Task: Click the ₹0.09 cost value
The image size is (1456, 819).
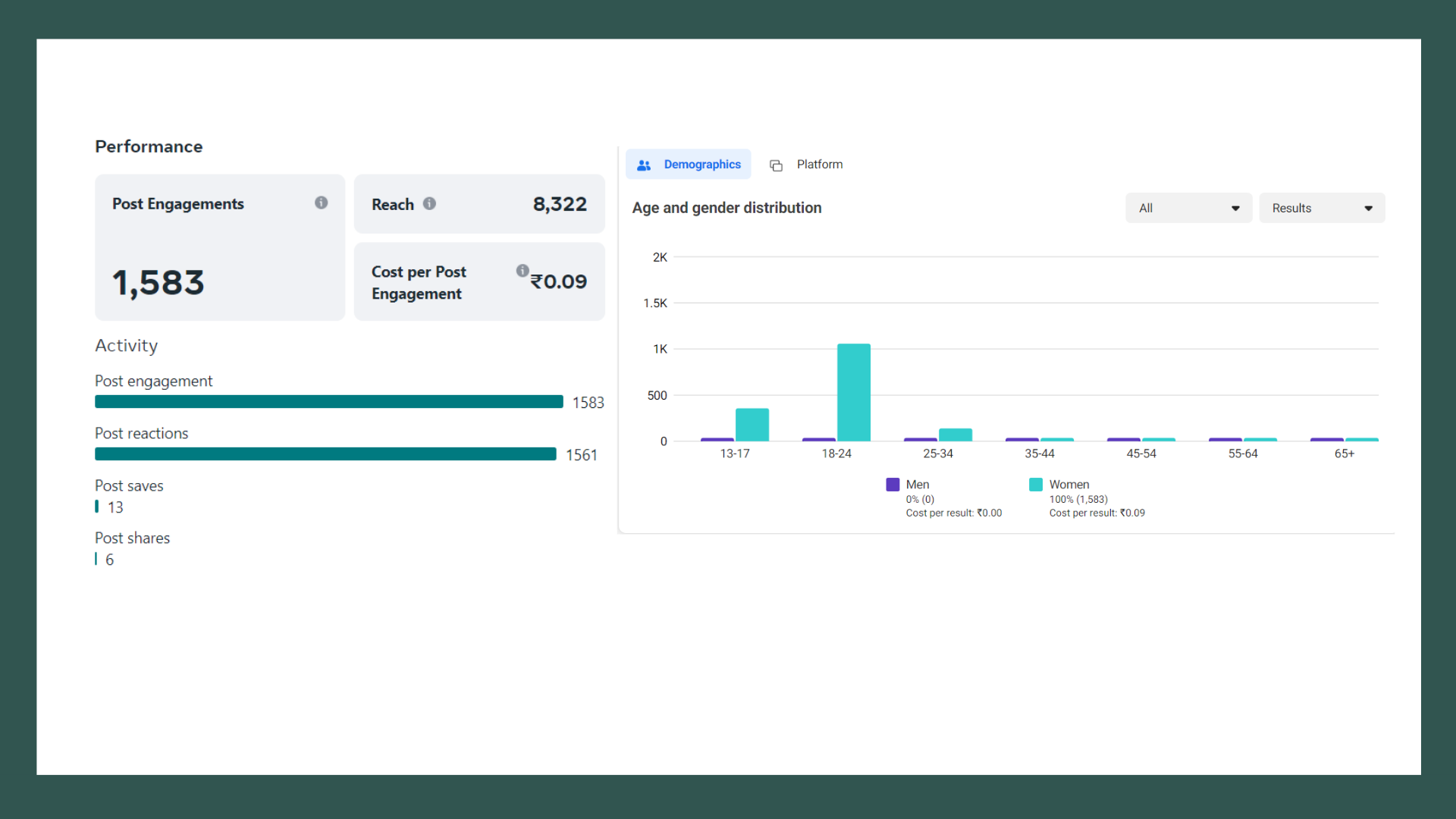Action: coord(559,281)
